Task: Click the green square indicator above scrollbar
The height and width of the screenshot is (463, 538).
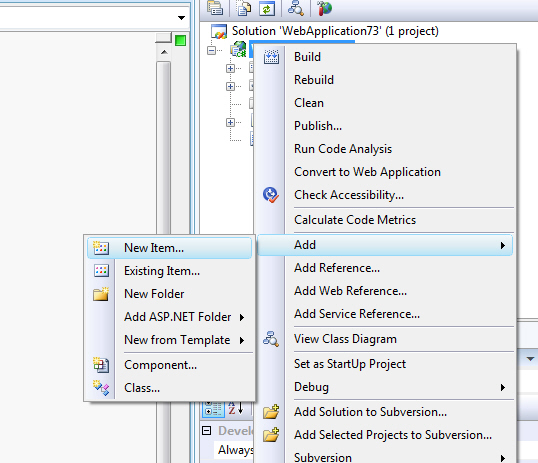Action: [180, 40]
